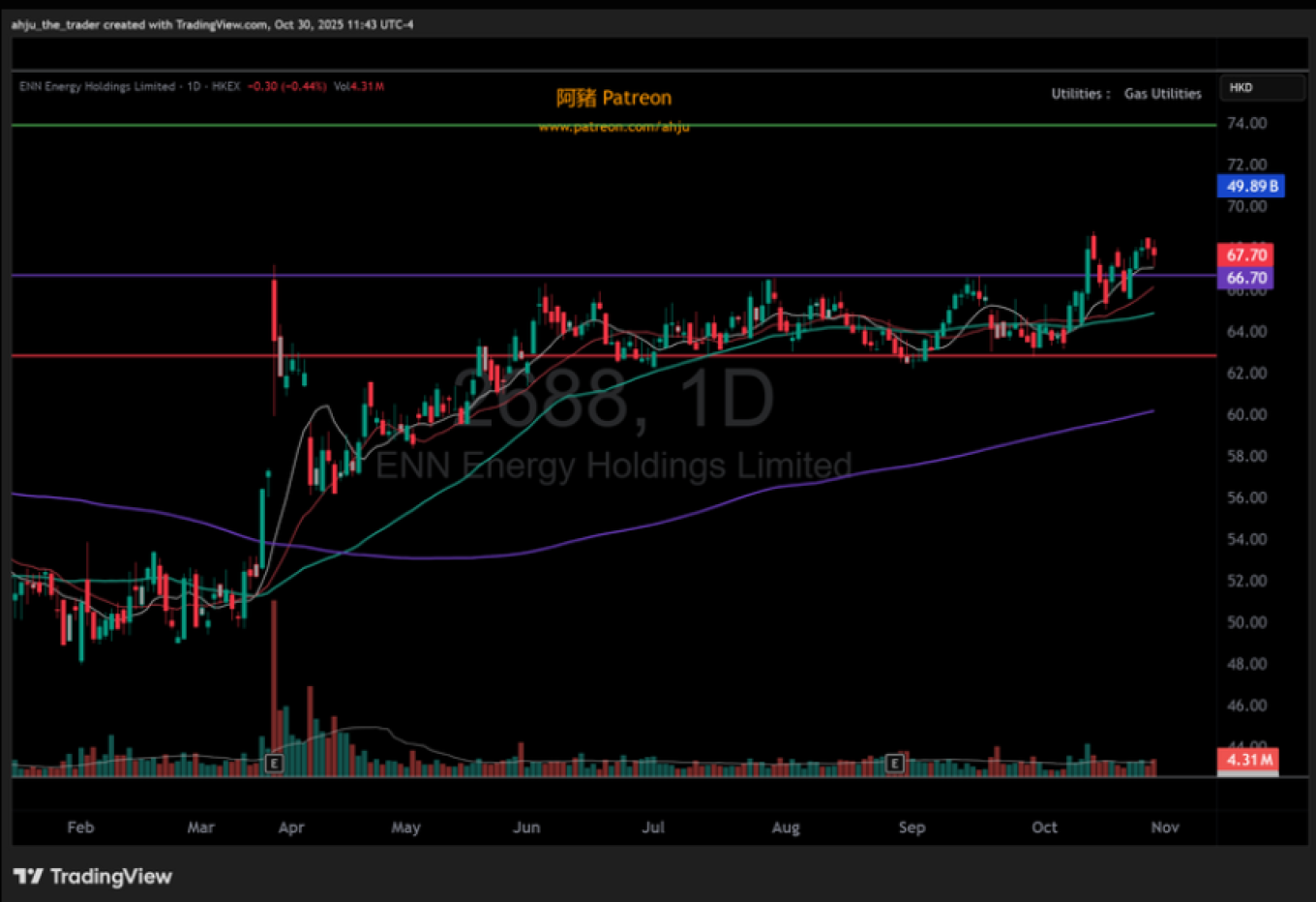
Task: Select the Utilities sector label
Action: point(1077,94)
